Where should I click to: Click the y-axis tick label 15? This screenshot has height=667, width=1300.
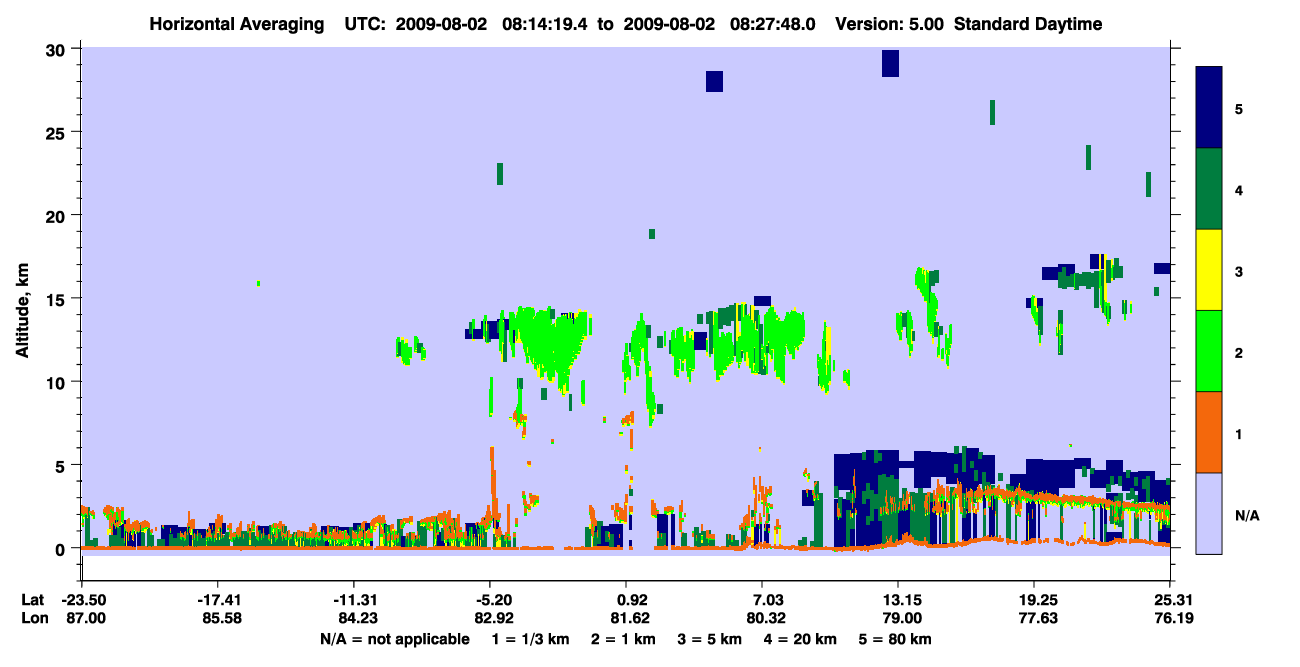coord(58,298)
